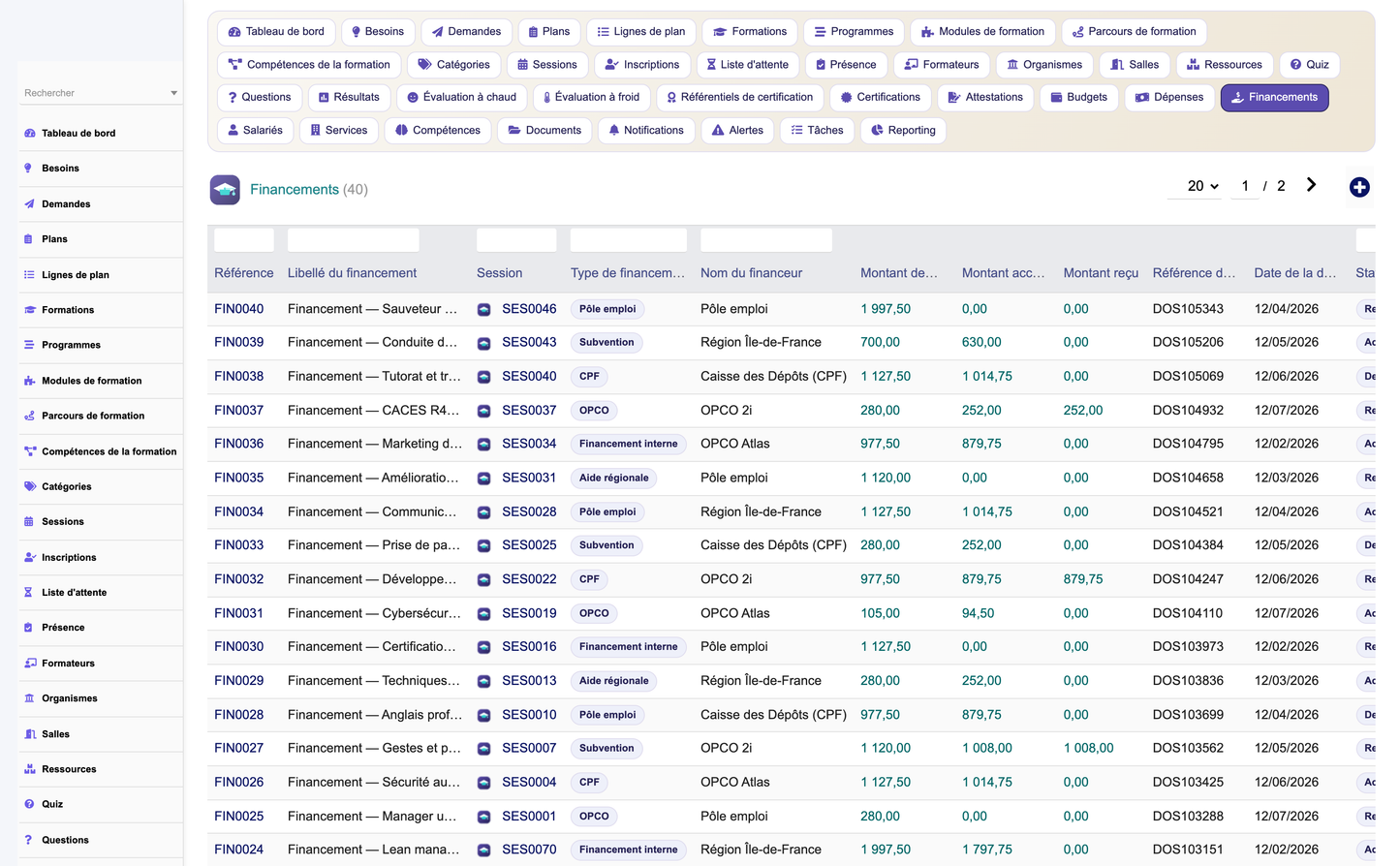Viewport: 1400px width, 866px height.
Task: Click the session icon beside SES0046
Action: point(483,310)
